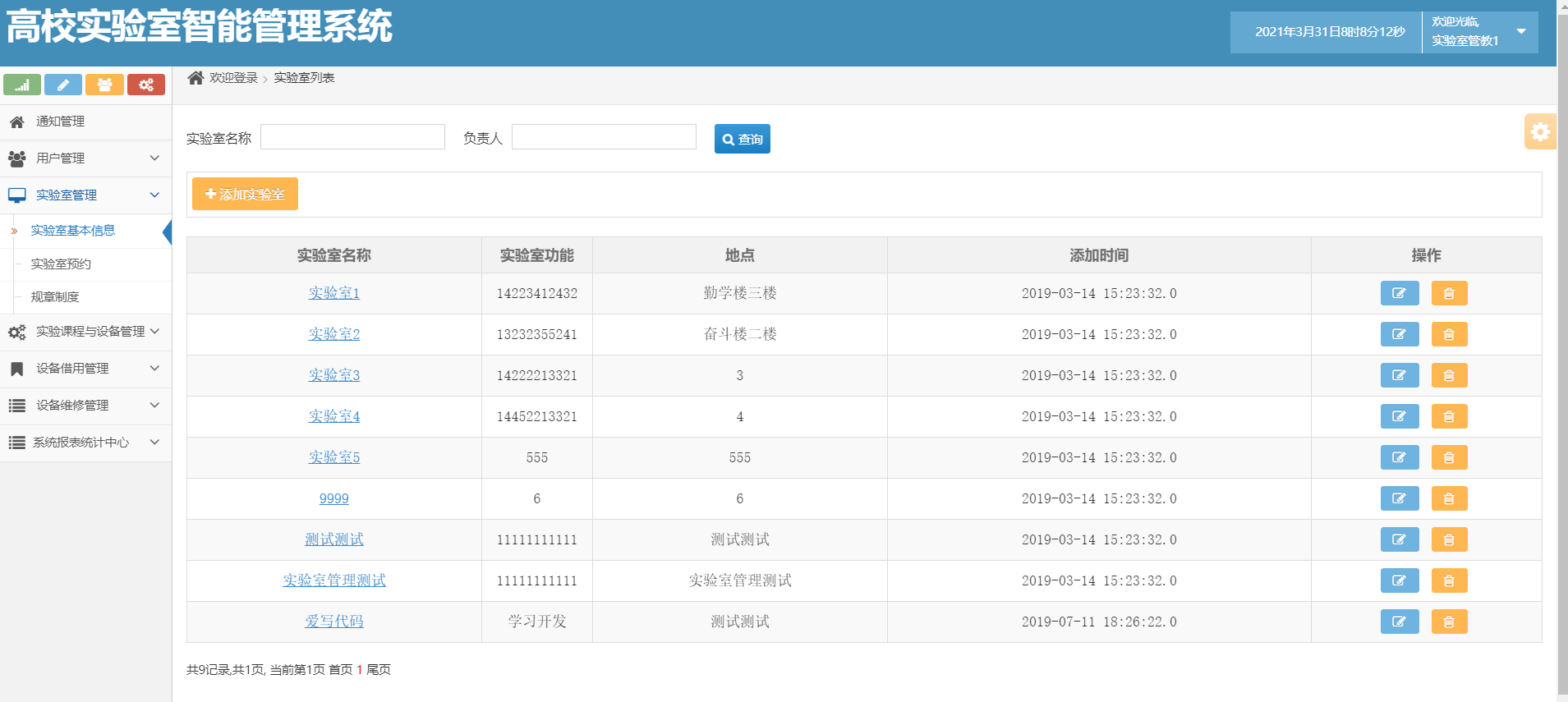Click the 奋斗楼二楼 location cell
Screen dimensions: 1568x702
pos(740,334)
